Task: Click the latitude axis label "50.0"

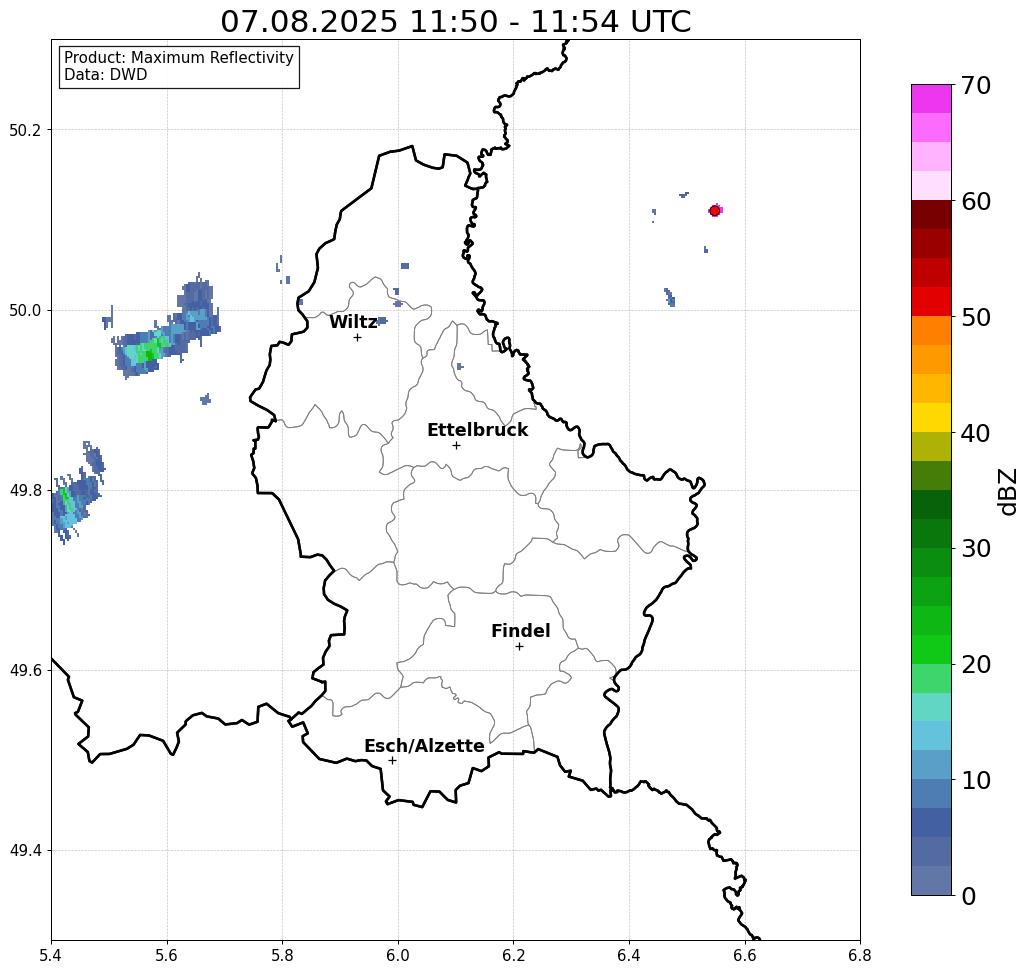Action: [24, 310]
